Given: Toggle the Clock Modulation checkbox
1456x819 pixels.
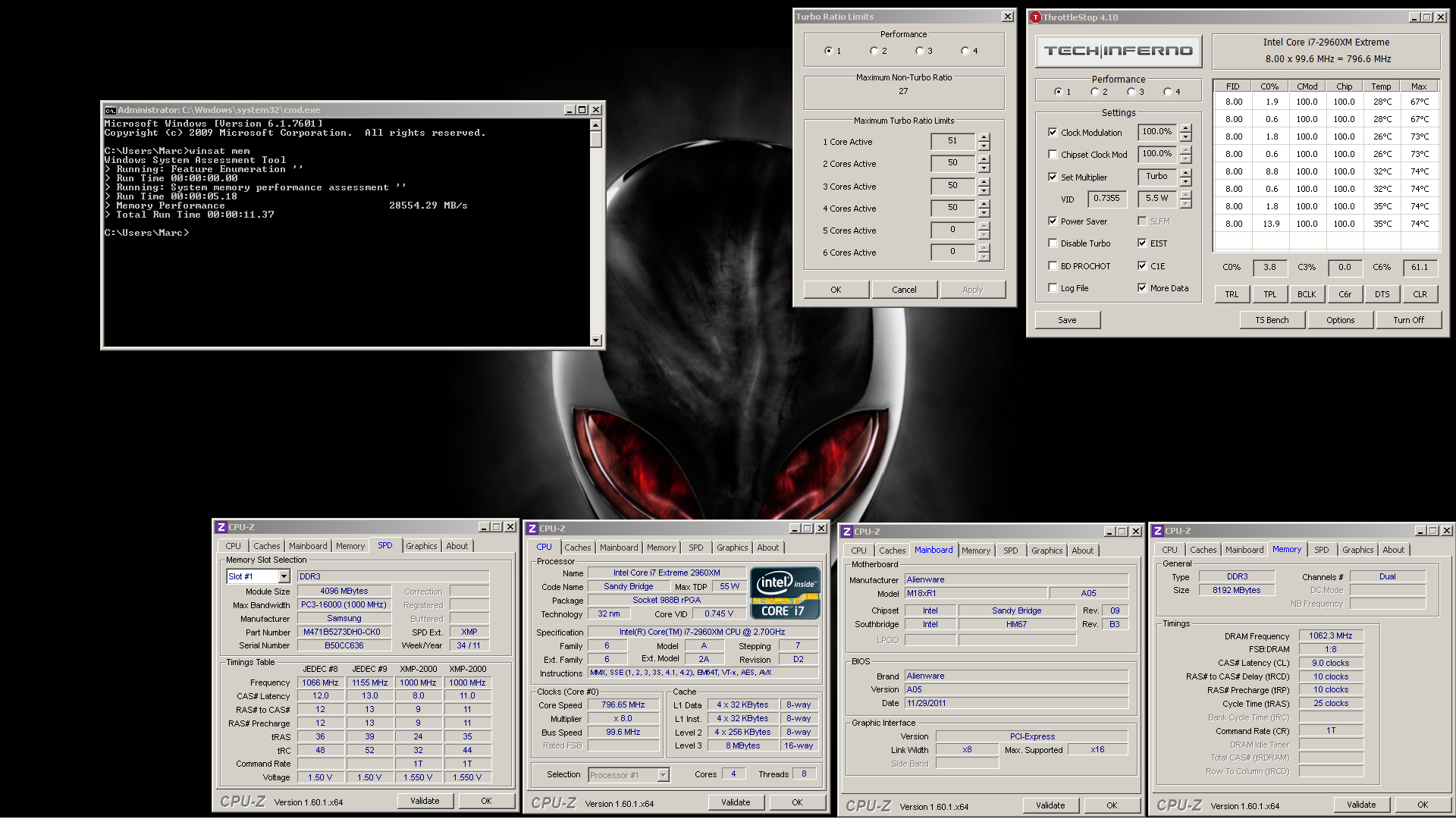Looking at the screenshot, I should tap(1053, 132).
